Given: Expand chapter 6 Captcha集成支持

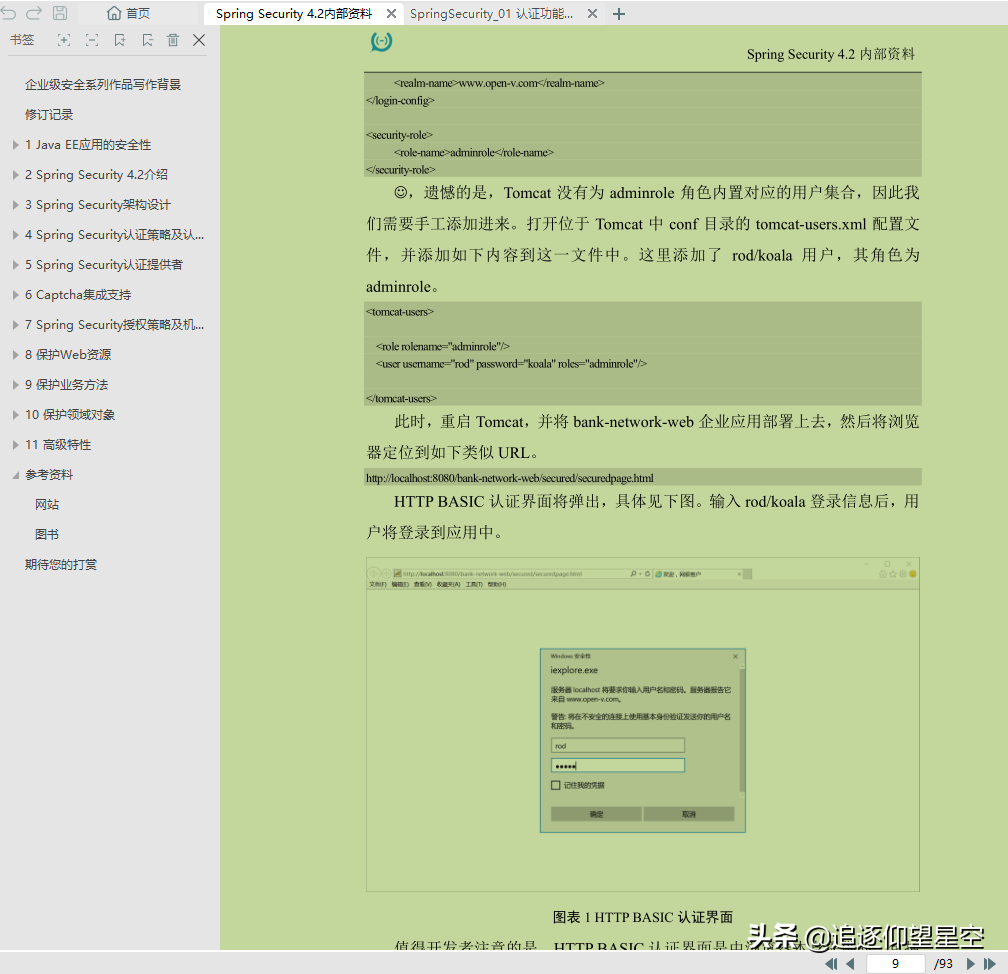Looking at the screenshot, I should point(15,294).
